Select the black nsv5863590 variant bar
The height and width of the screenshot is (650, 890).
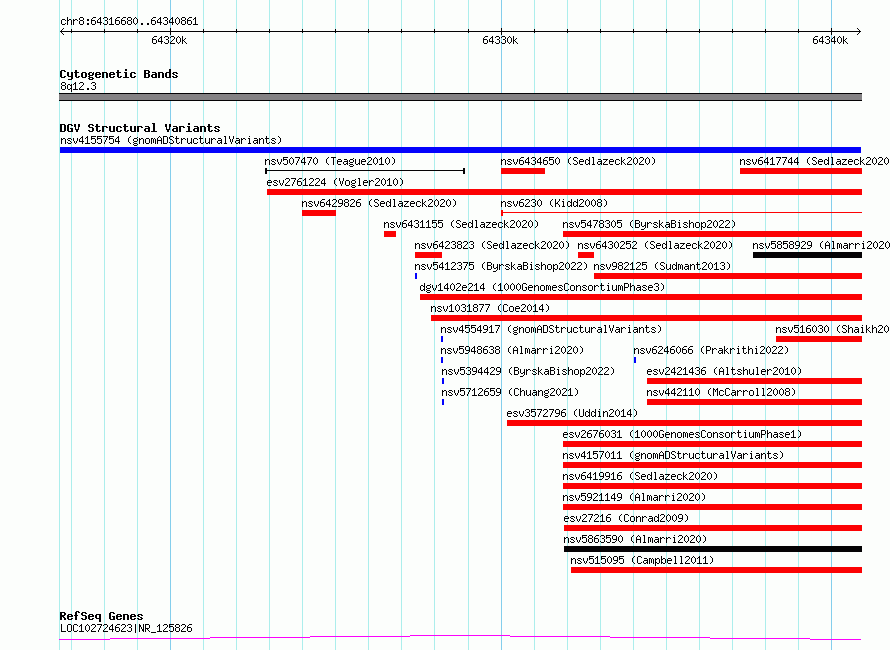[x=713, y=549]
